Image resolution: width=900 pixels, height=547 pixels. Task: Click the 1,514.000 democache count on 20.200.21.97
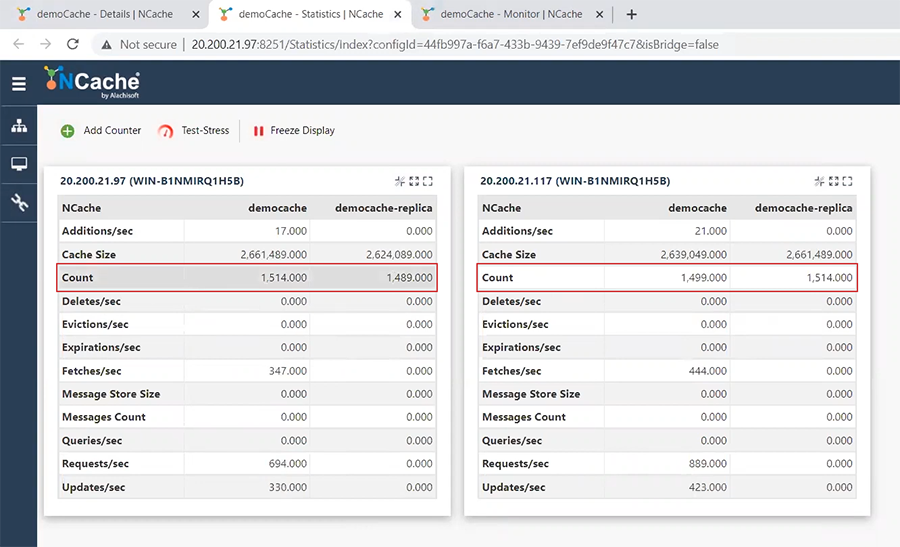[x=284, y=278]
